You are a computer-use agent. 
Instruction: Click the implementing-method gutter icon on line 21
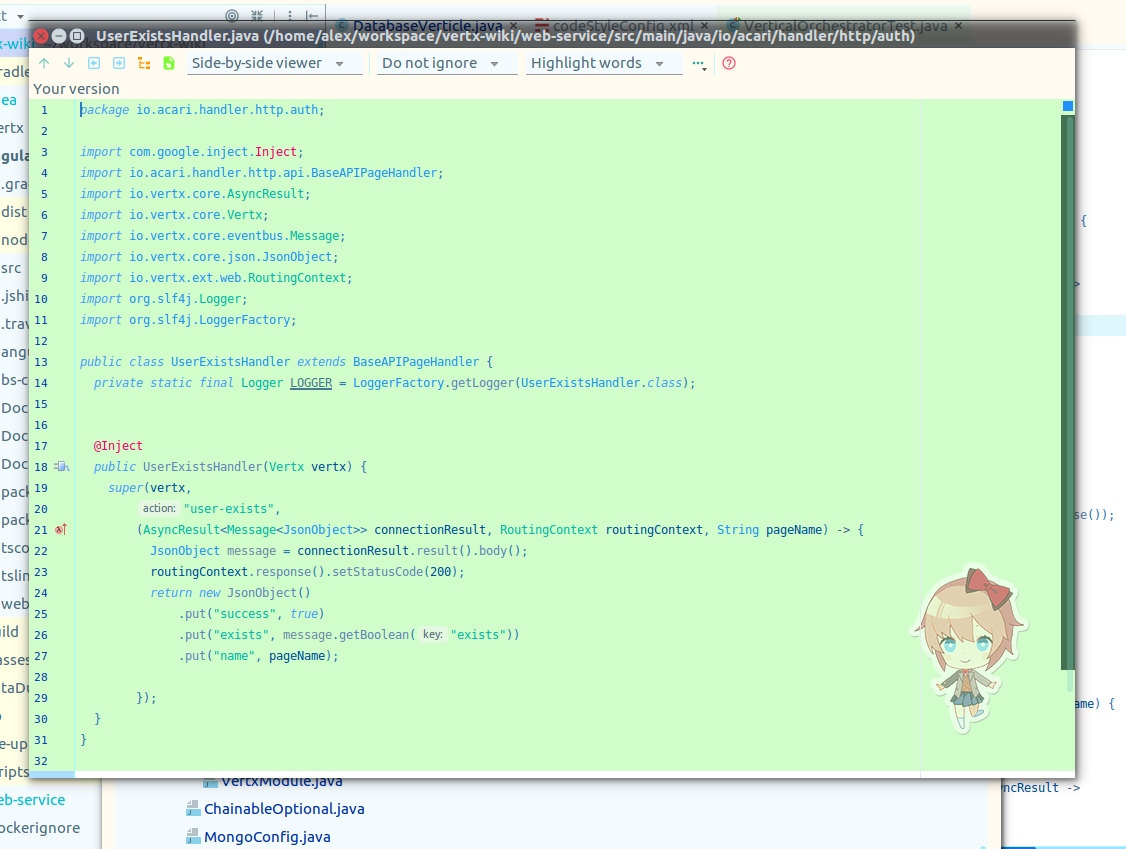coord(62,529)
